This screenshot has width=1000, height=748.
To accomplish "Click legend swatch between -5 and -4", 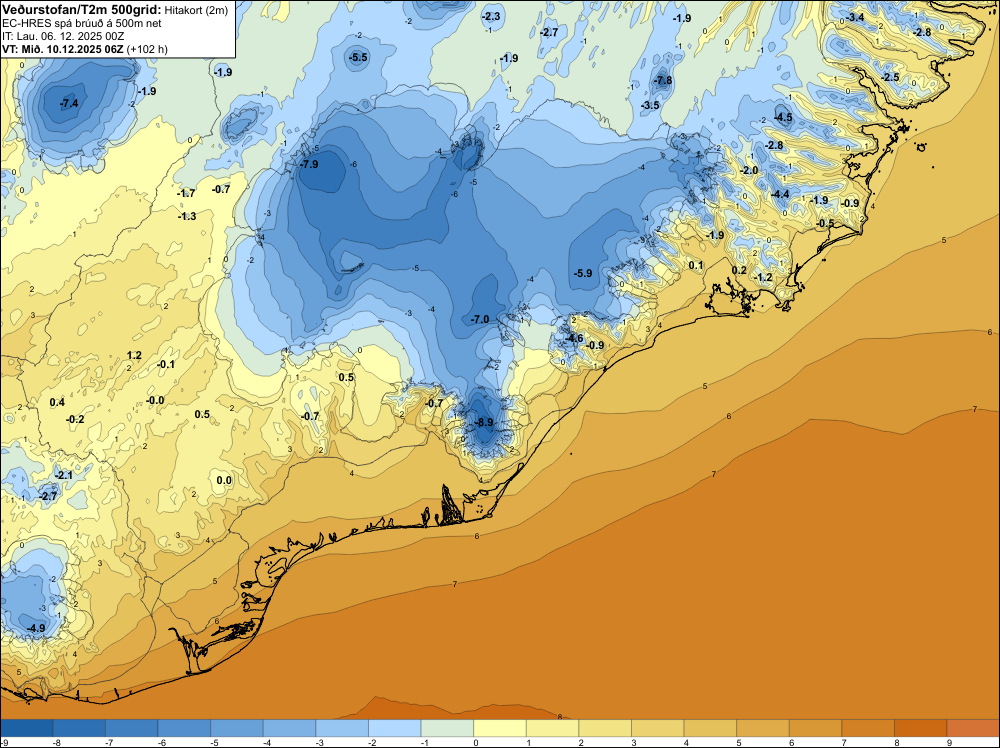I will point(237,728).
